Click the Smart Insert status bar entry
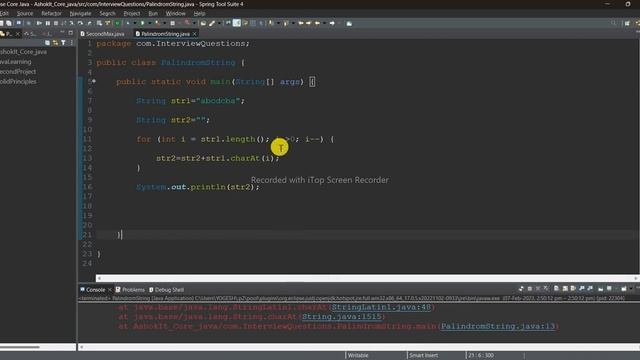Image resolution: width=640 pixels, height=360 pixels. (x=424, y=356)
